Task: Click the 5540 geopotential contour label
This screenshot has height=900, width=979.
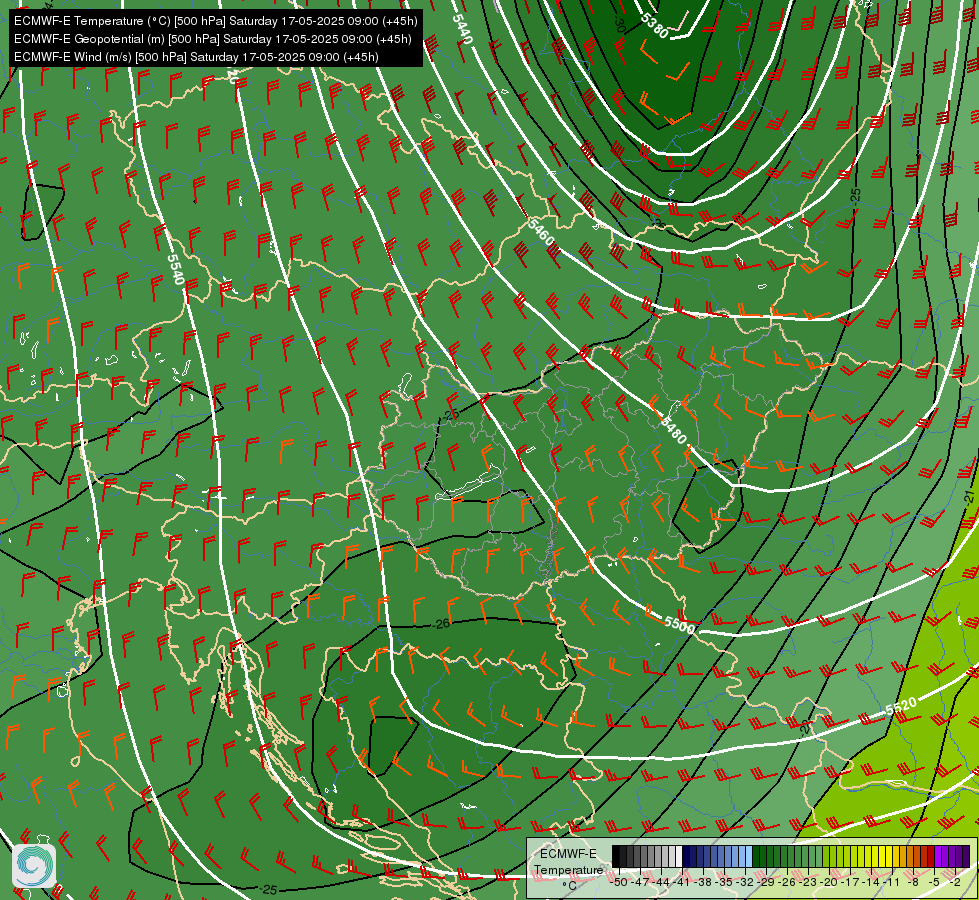Action: [x=176, y=269]
